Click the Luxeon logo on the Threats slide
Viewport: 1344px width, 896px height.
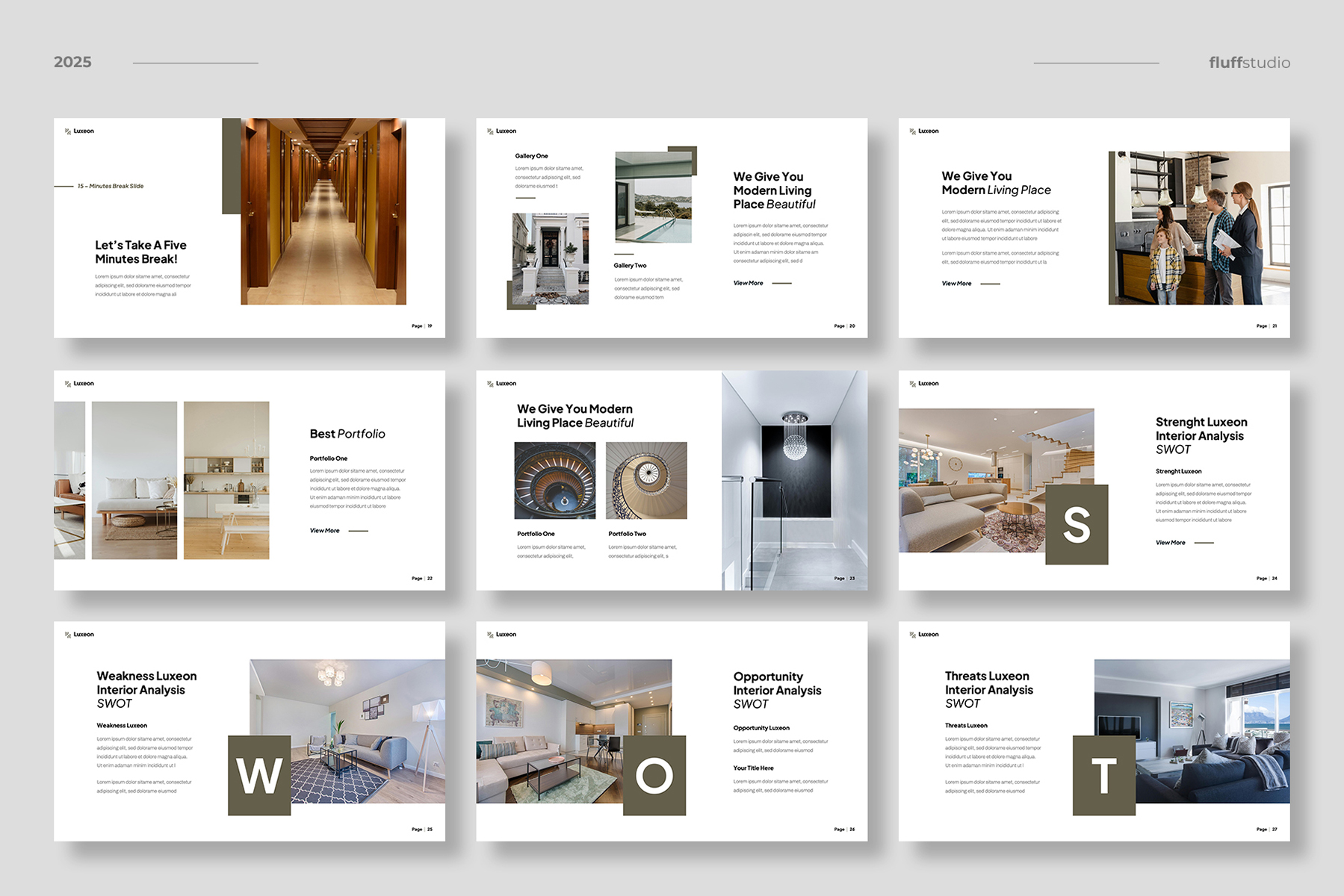click(x=924, y=635)
